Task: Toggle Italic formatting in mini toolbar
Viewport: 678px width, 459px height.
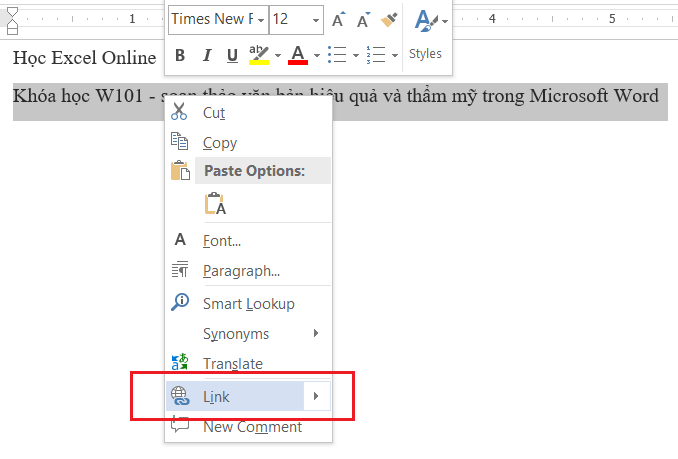Action: [x=207, y=55]
